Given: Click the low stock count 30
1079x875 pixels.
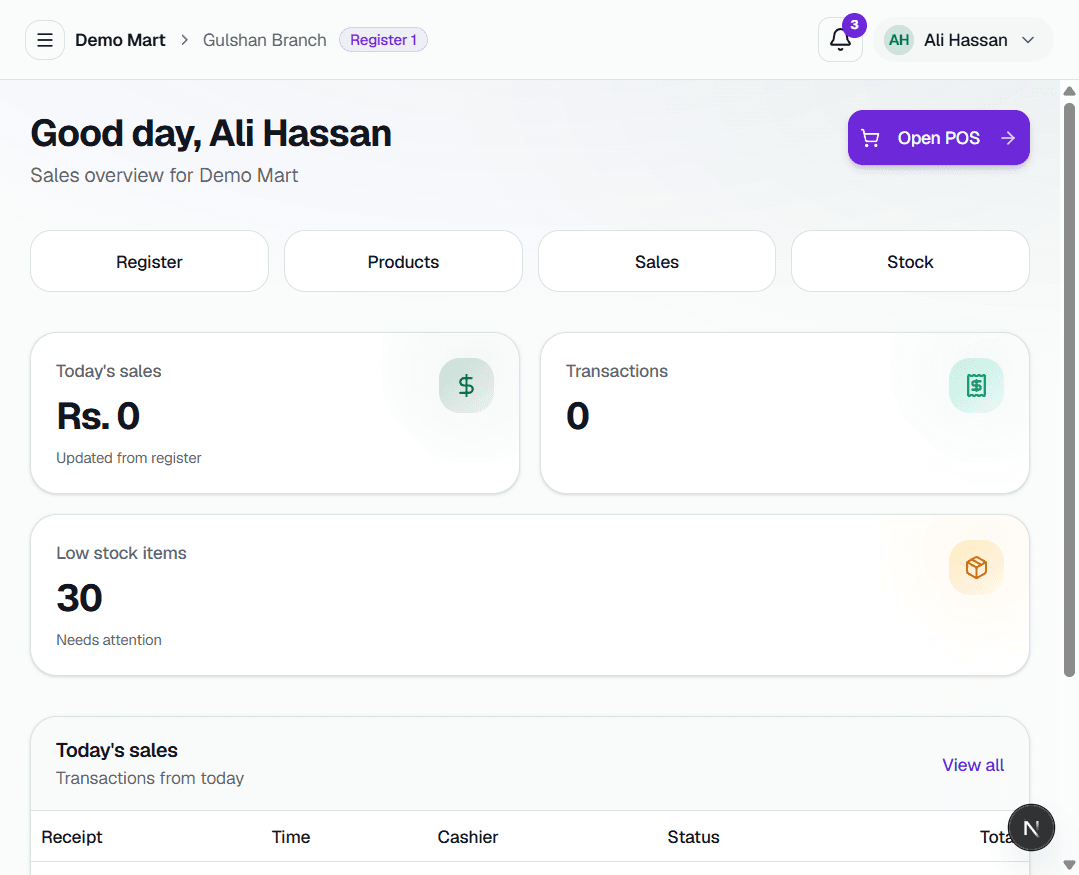Looking at the screenshot, I should pos(80,598).
